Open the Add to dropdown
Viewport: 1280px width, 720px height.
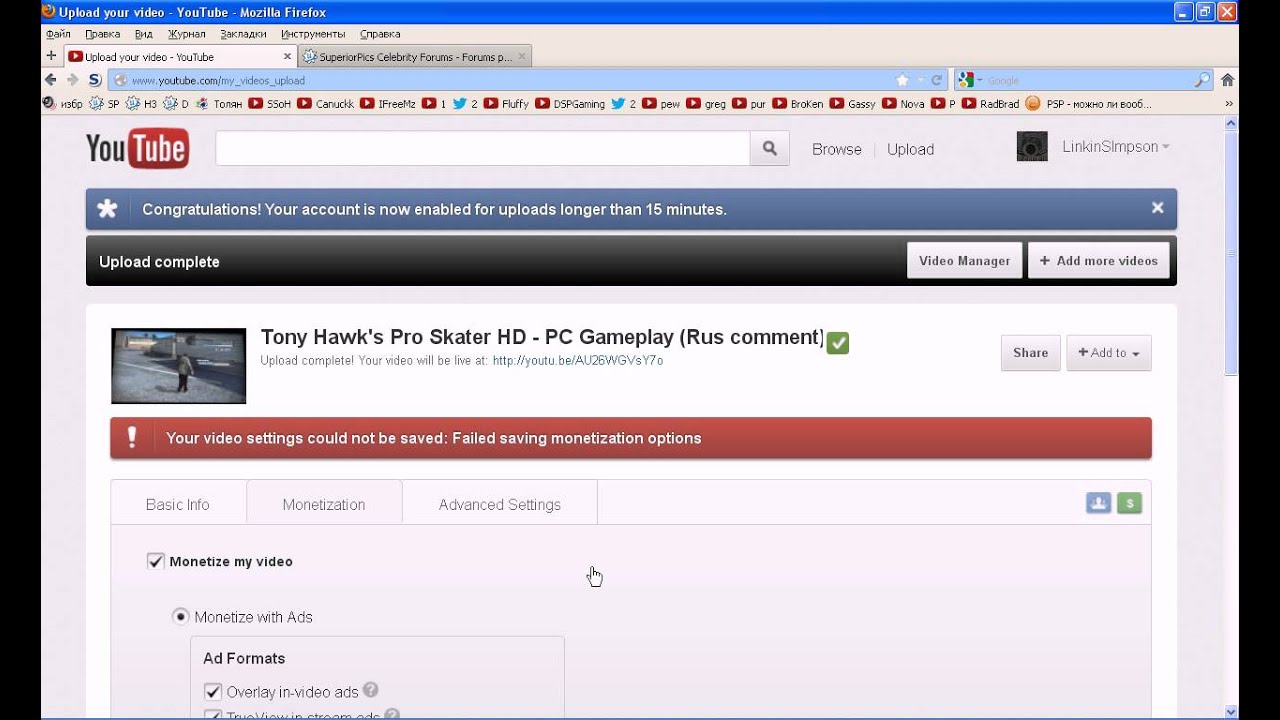(x=1109, y=353)
